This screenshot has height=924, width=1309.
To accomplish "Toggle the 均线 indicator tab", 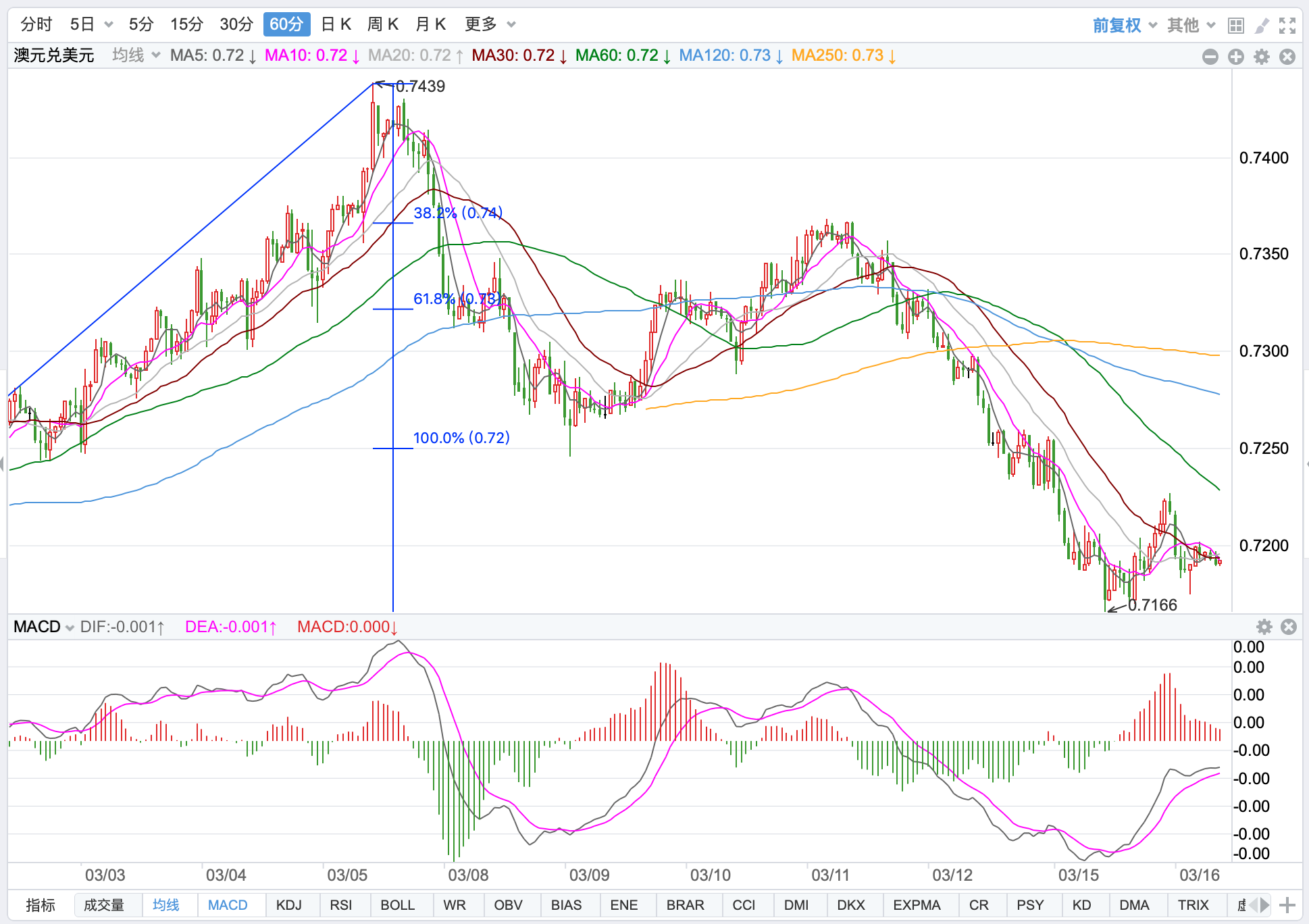I will 166,905.
